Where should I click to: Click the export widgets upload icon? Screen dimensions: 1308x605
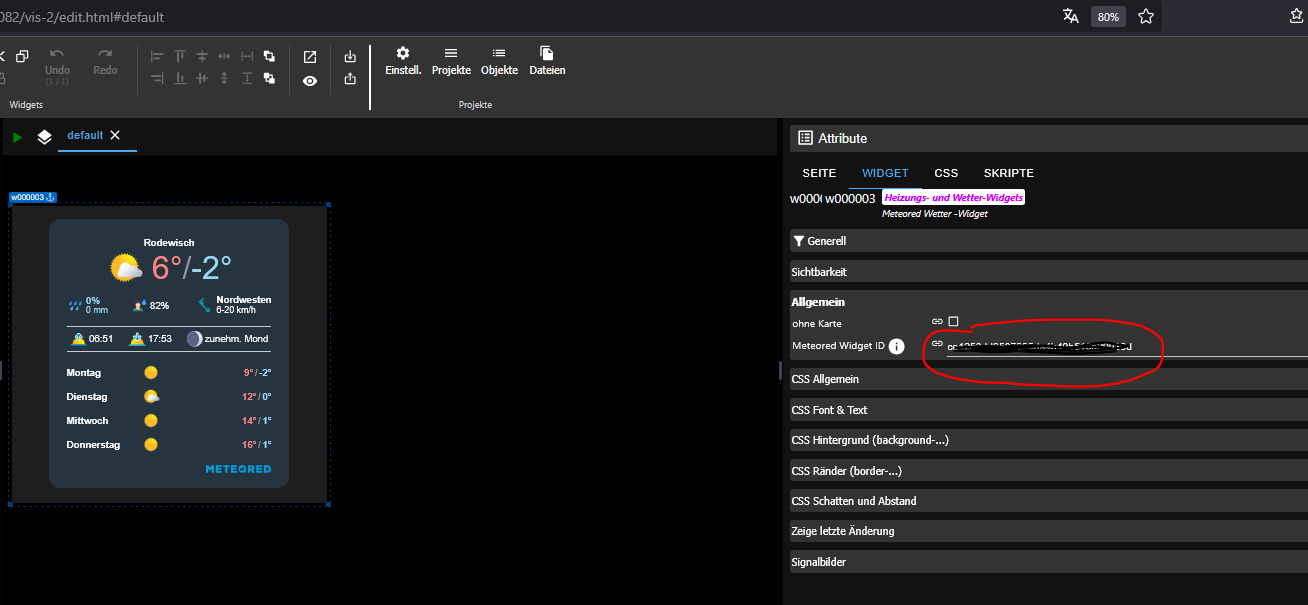(350, 79)
